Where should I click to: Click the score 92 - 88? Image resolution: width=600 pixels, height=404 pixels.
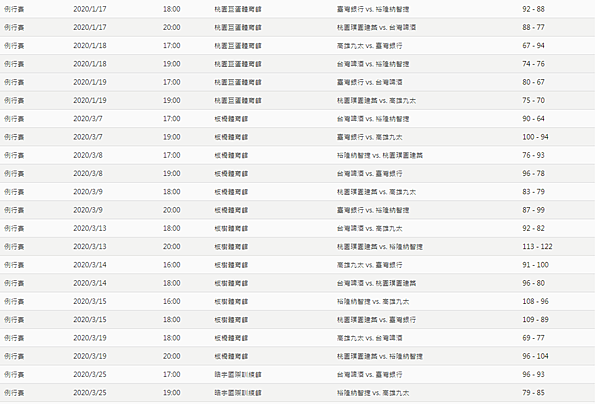533,9
